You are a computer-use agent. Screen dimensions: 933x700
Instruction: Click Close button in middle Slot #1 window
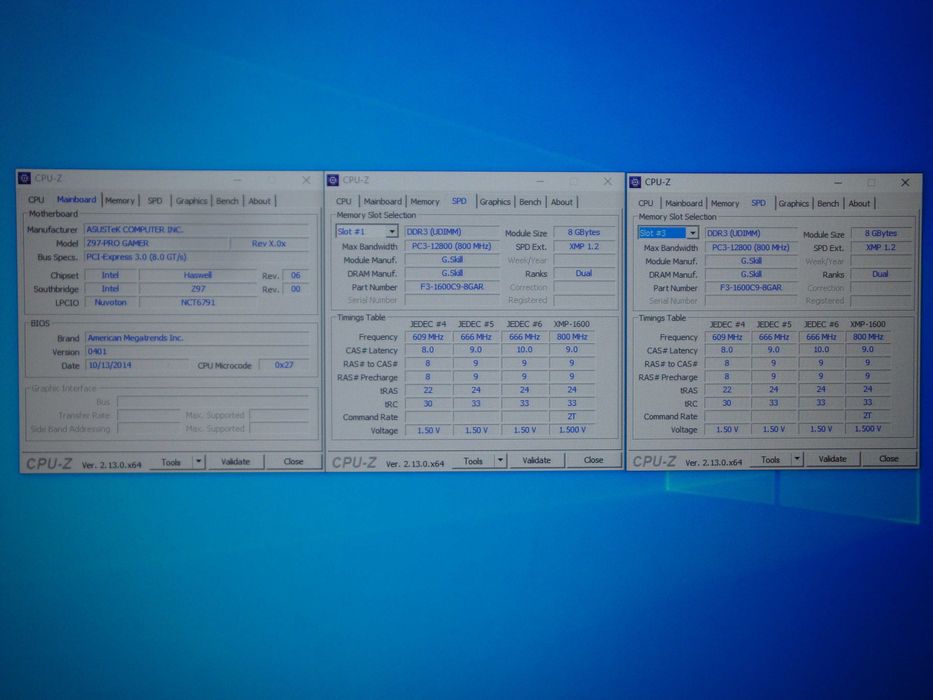(593, 460)
